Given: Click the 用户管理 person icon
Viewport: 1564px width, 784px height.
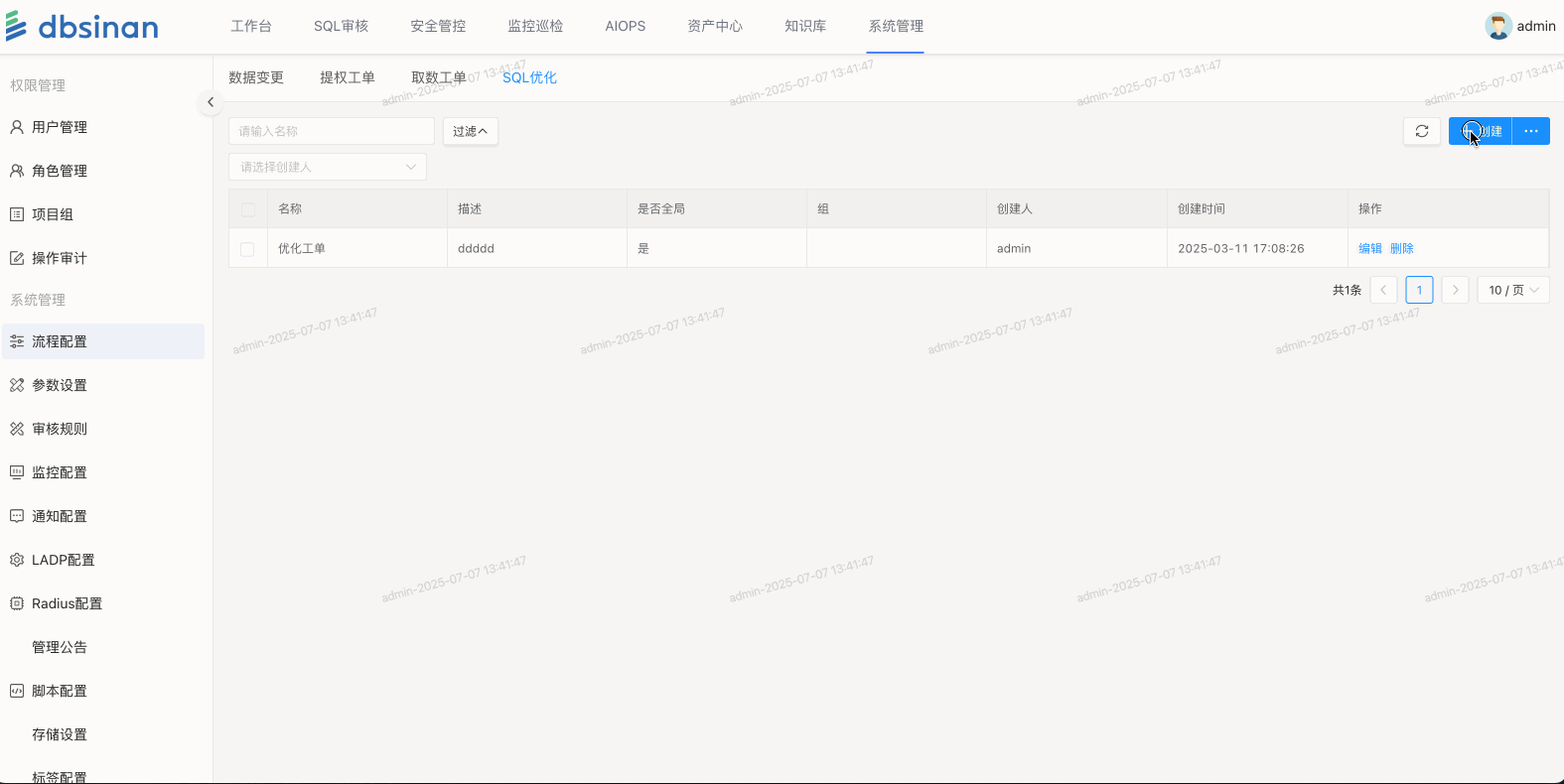Looking at the screenshot, I should (x=17, y=127).
